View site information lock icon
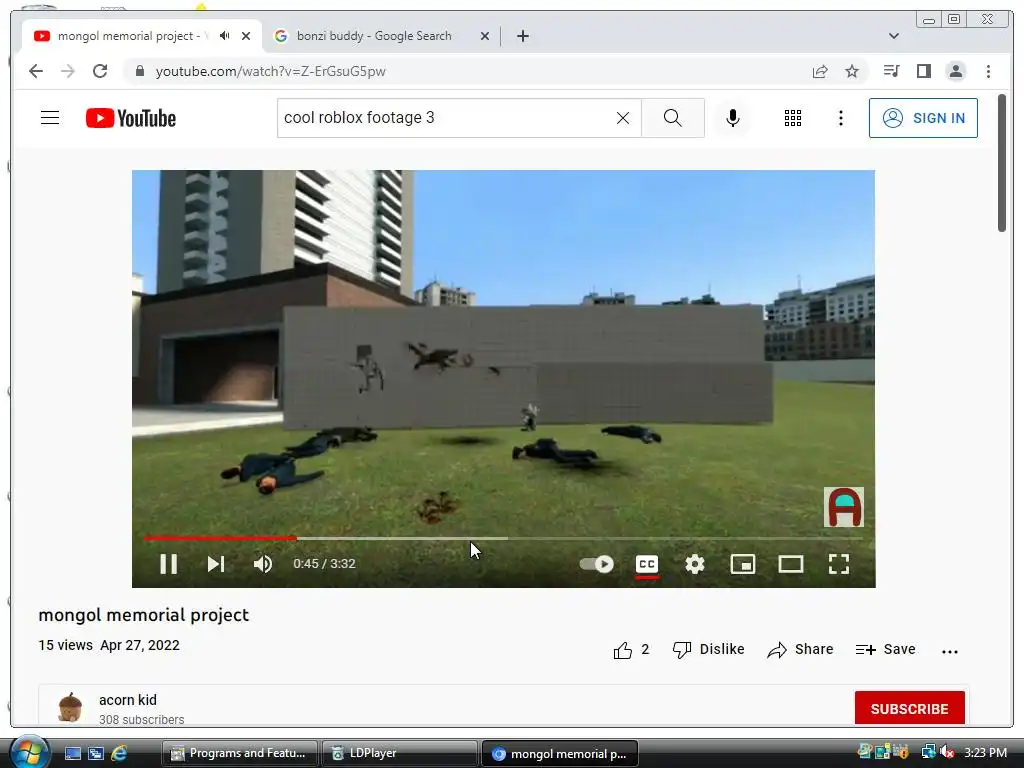1024x768 pixels. 139,71
